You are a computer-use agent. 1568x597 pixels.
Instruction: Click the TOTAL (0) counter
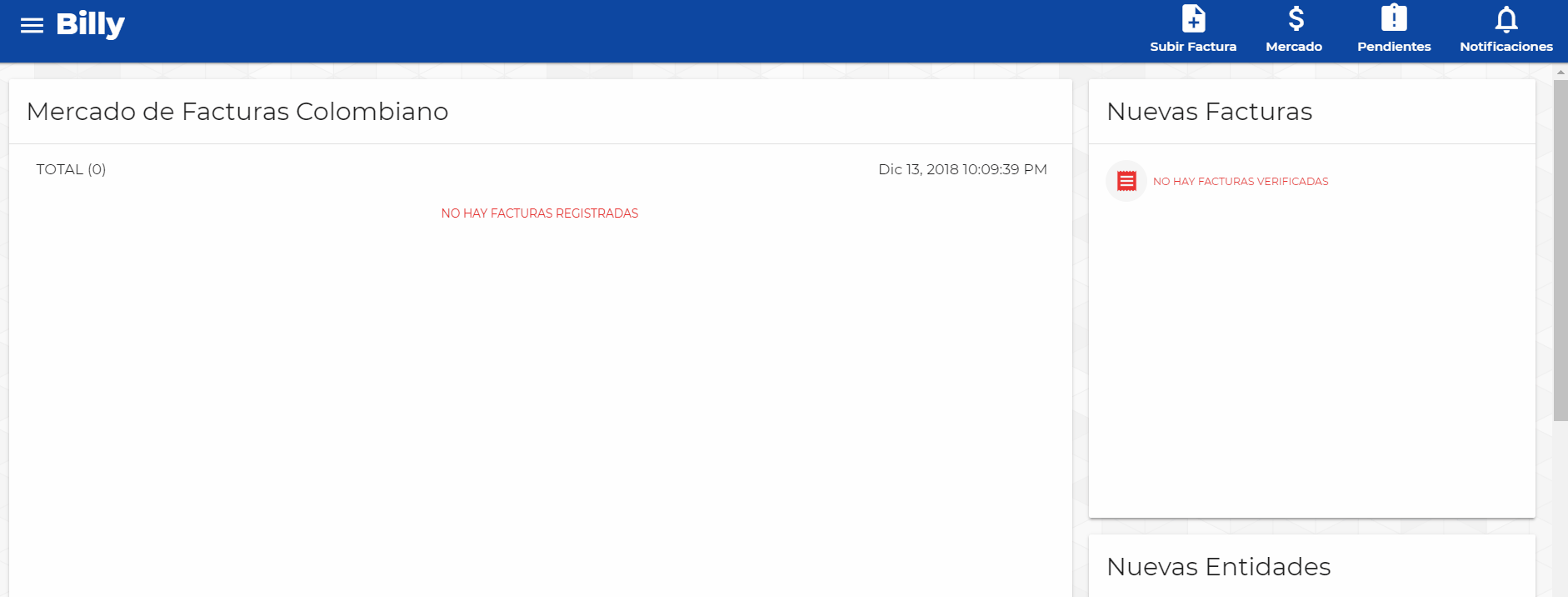point(71,169)
